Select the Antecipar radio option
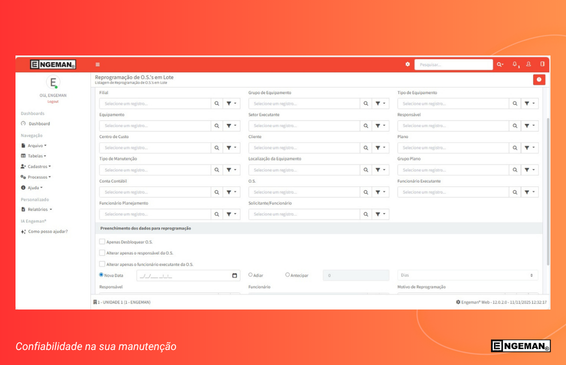The width and height of the screenshot is (566, 365). (287, 275)
